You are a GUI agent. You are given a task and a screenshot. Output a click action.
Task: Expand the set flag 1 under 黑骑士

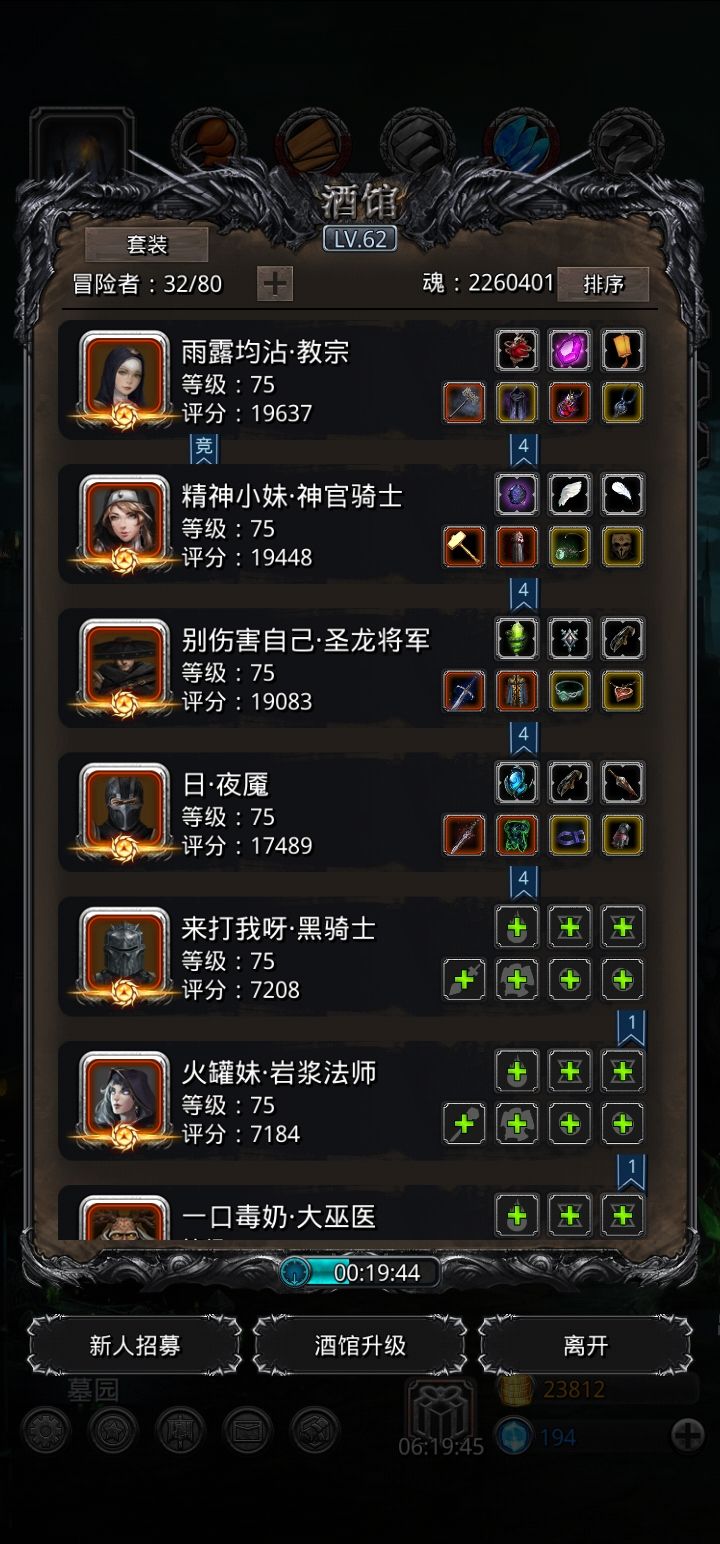[x=631, y=1028]
